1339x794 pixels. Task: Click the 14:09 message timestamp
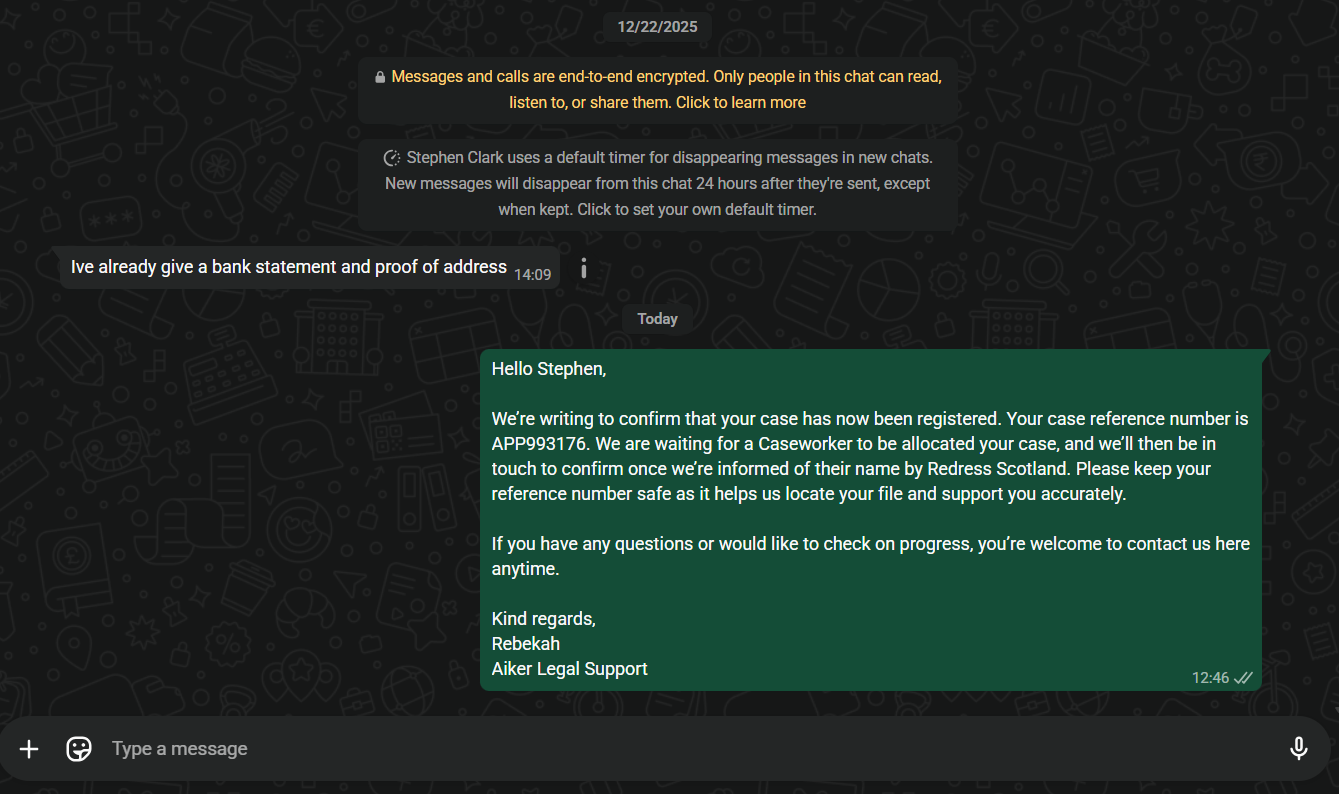pyautogui.click(x=533, y=274)
